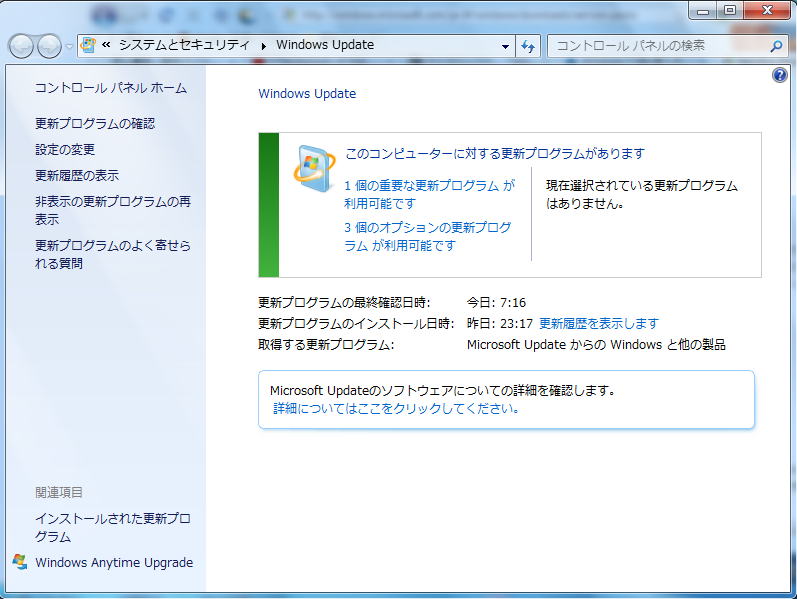This screenshot has width=797, height=599.
Task: Click text 現在選択されている更新プログラムはありません
Action: point(642,194)
